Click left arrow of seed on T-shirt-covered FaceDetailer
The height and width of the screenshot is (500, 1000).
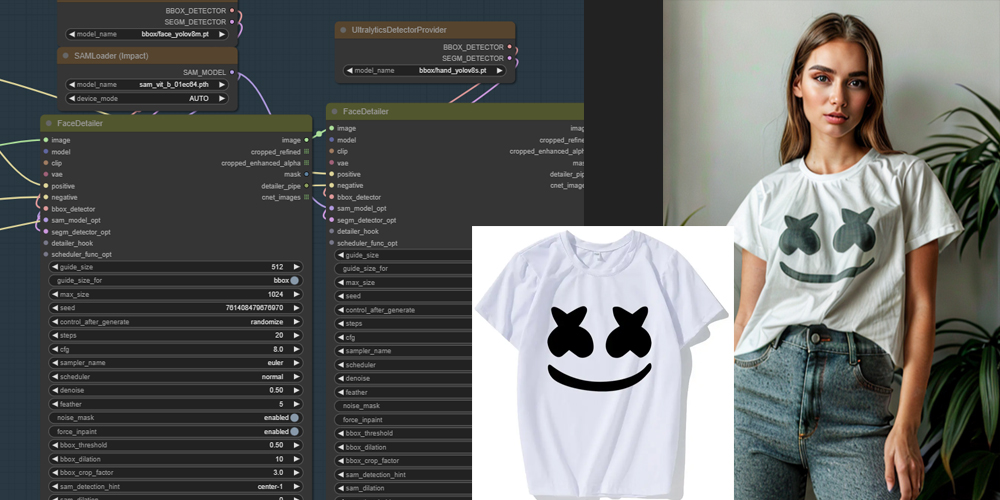341,296
